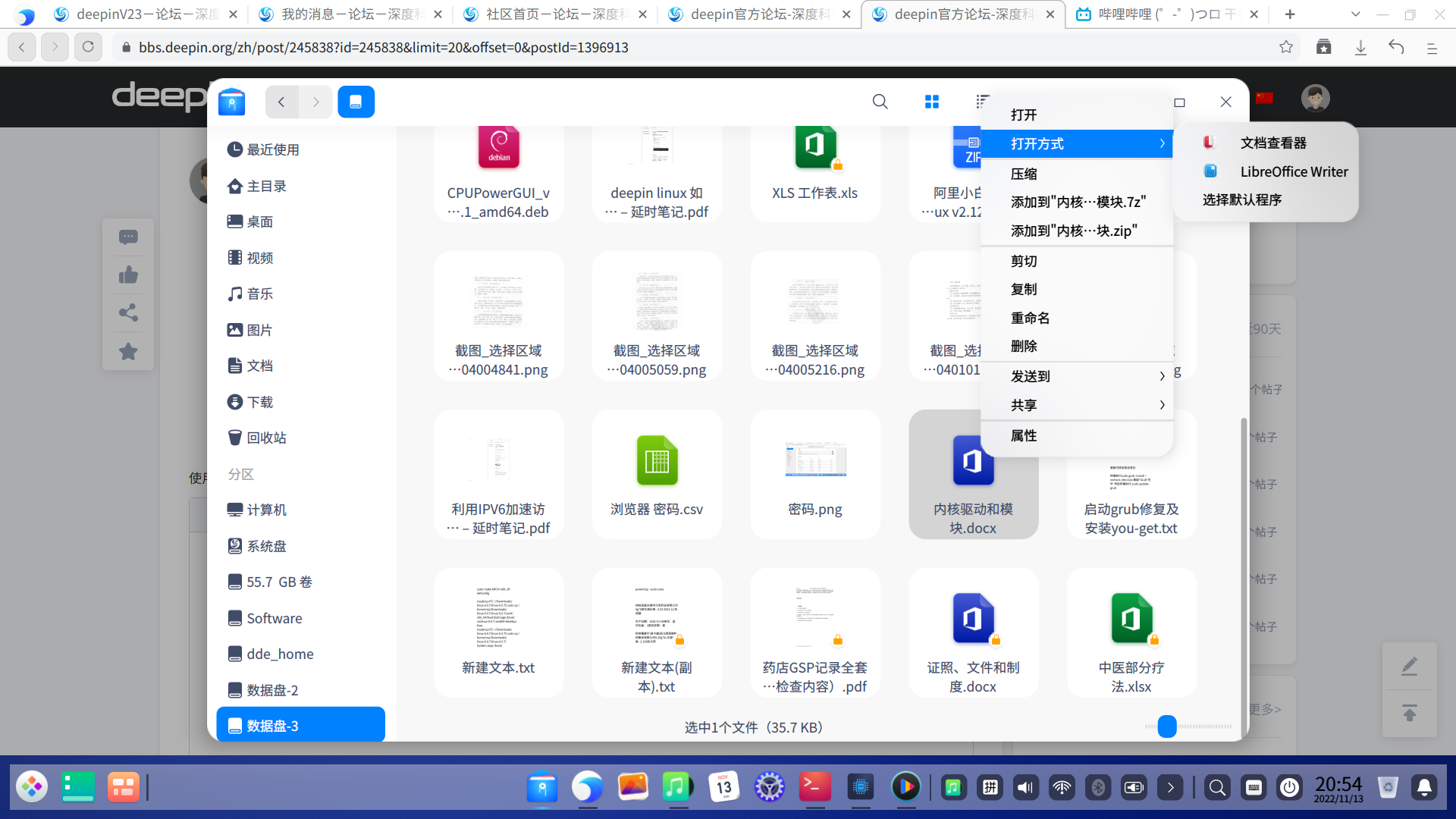
Task: Click the file manager search icon
Action: (880, 102)
